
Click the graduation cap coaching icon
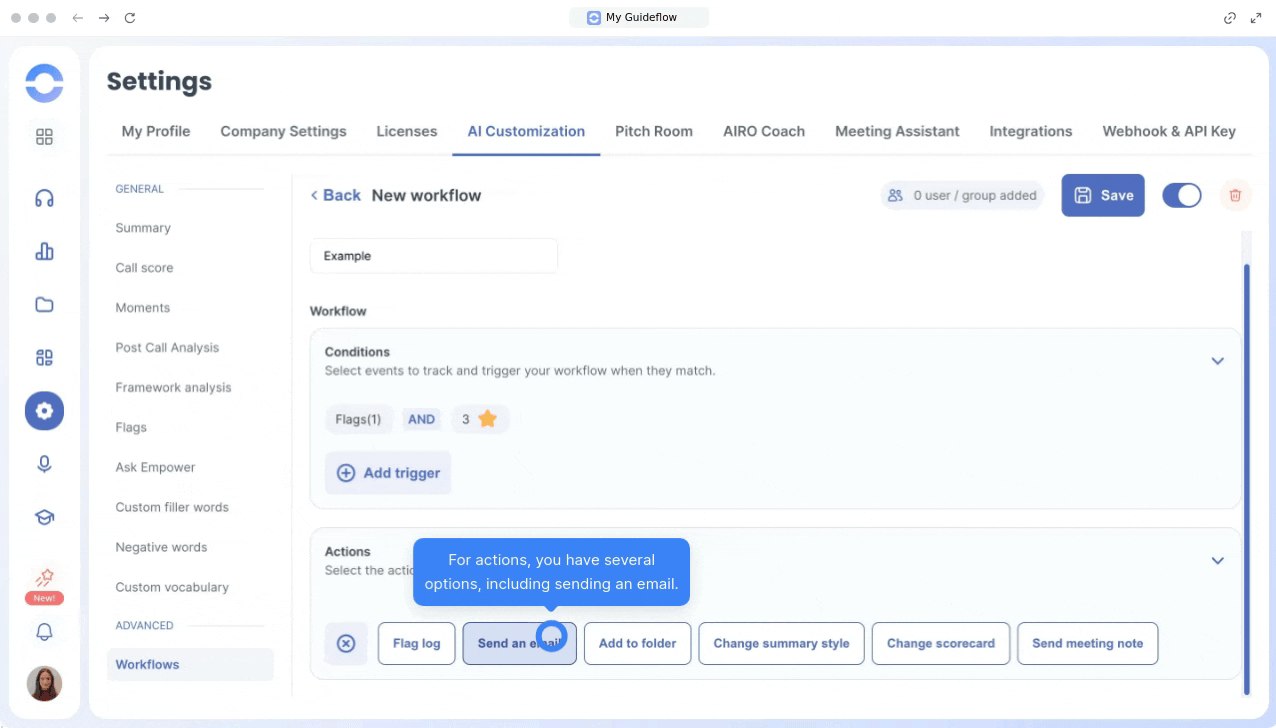tap(44, 517)
